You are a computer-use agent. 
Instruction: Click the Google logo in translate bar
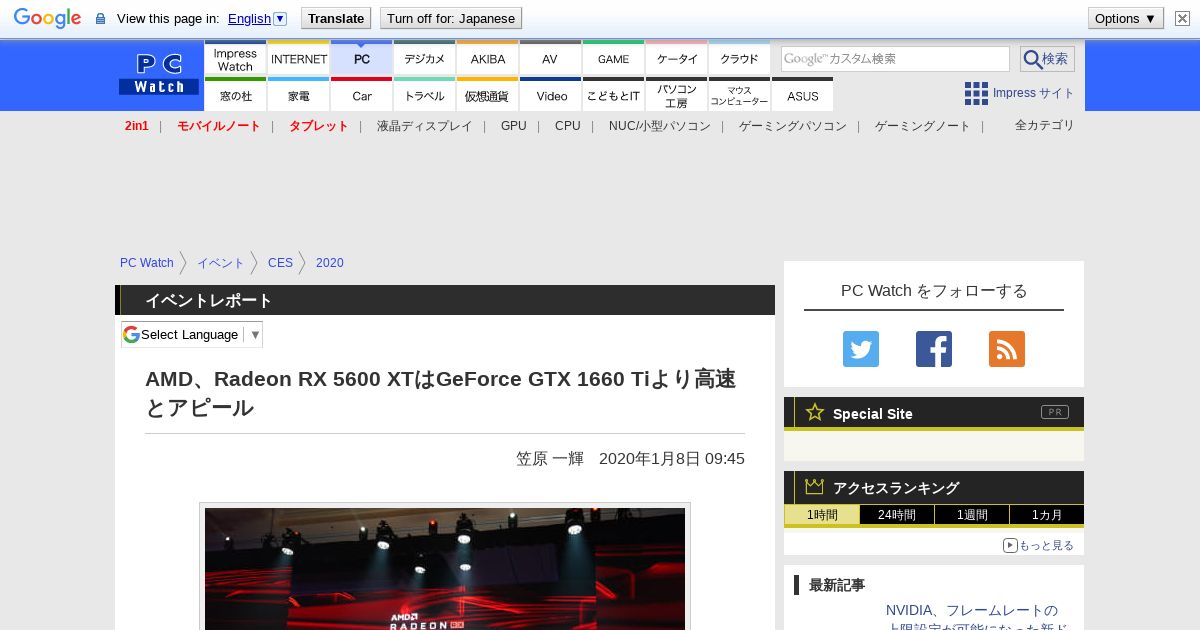coord(47,18)
